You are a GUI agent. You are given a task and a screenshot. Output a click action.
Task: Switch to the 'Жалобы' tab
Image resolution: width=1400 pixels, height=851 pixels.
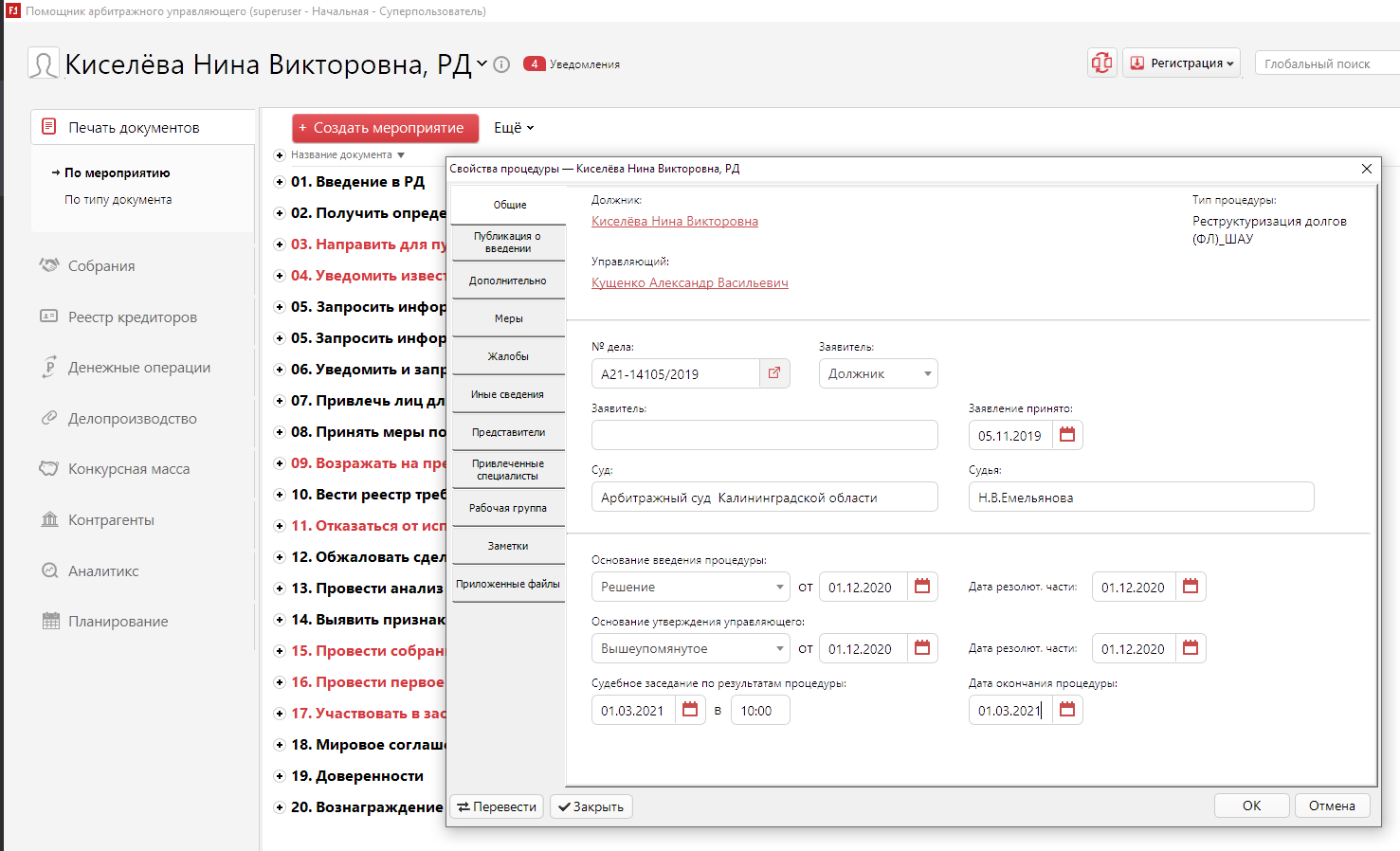coord(508,356)
